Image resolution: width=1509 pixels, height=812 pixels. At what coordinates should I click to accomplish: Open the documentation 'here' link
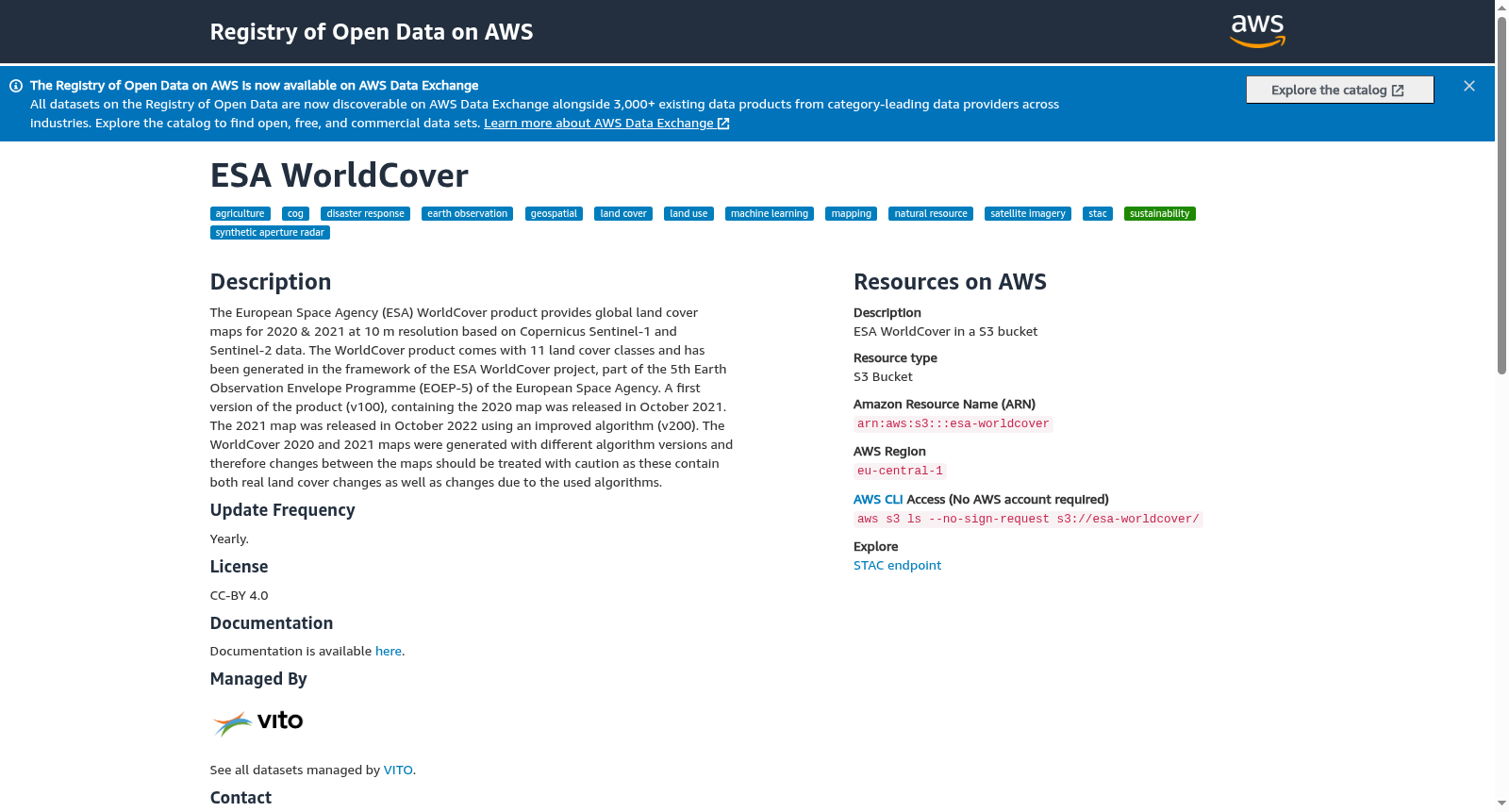(x=389, y=652)
